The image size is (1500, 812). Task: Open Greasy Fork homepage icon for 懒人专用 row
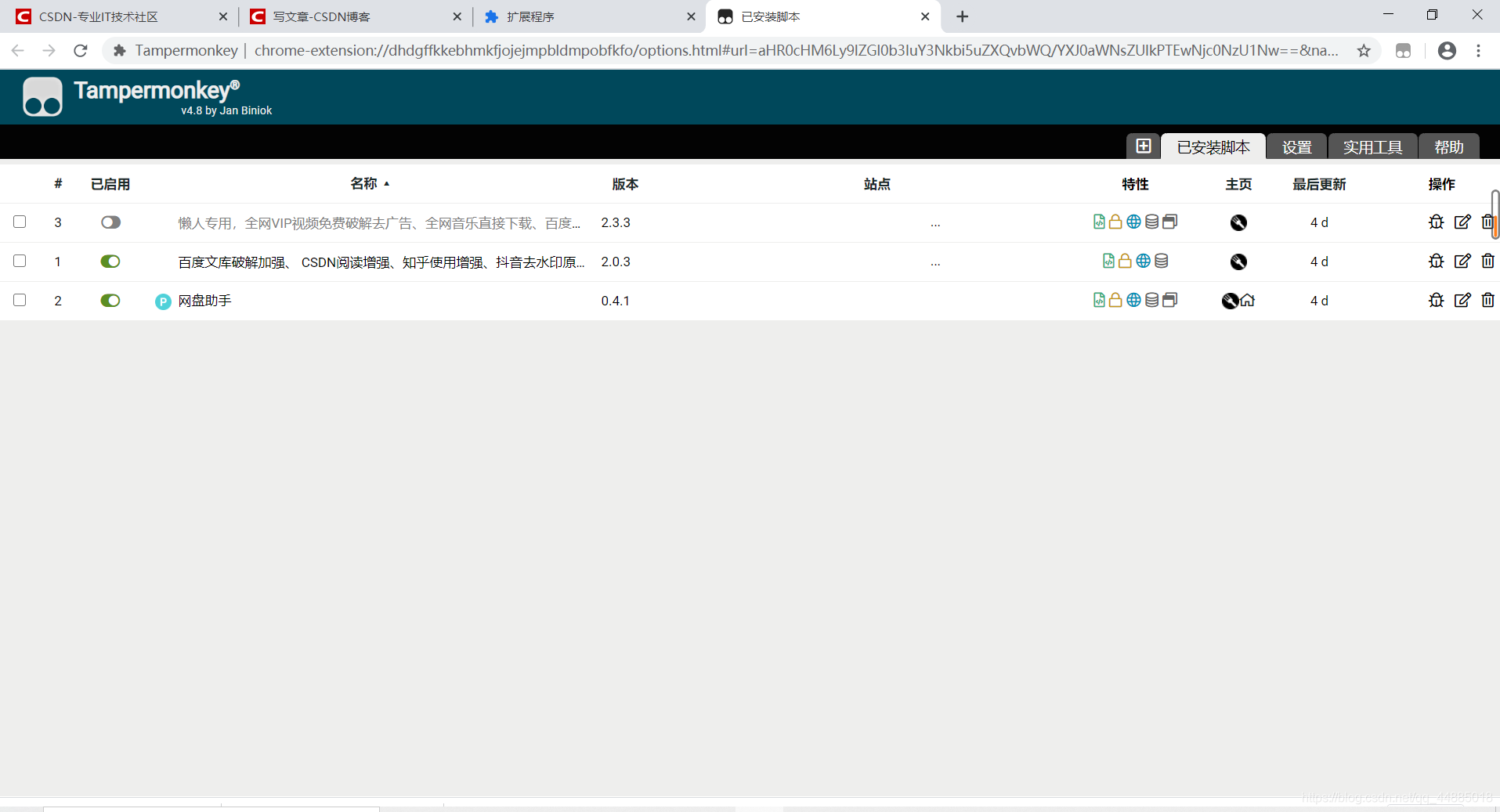1238,222
